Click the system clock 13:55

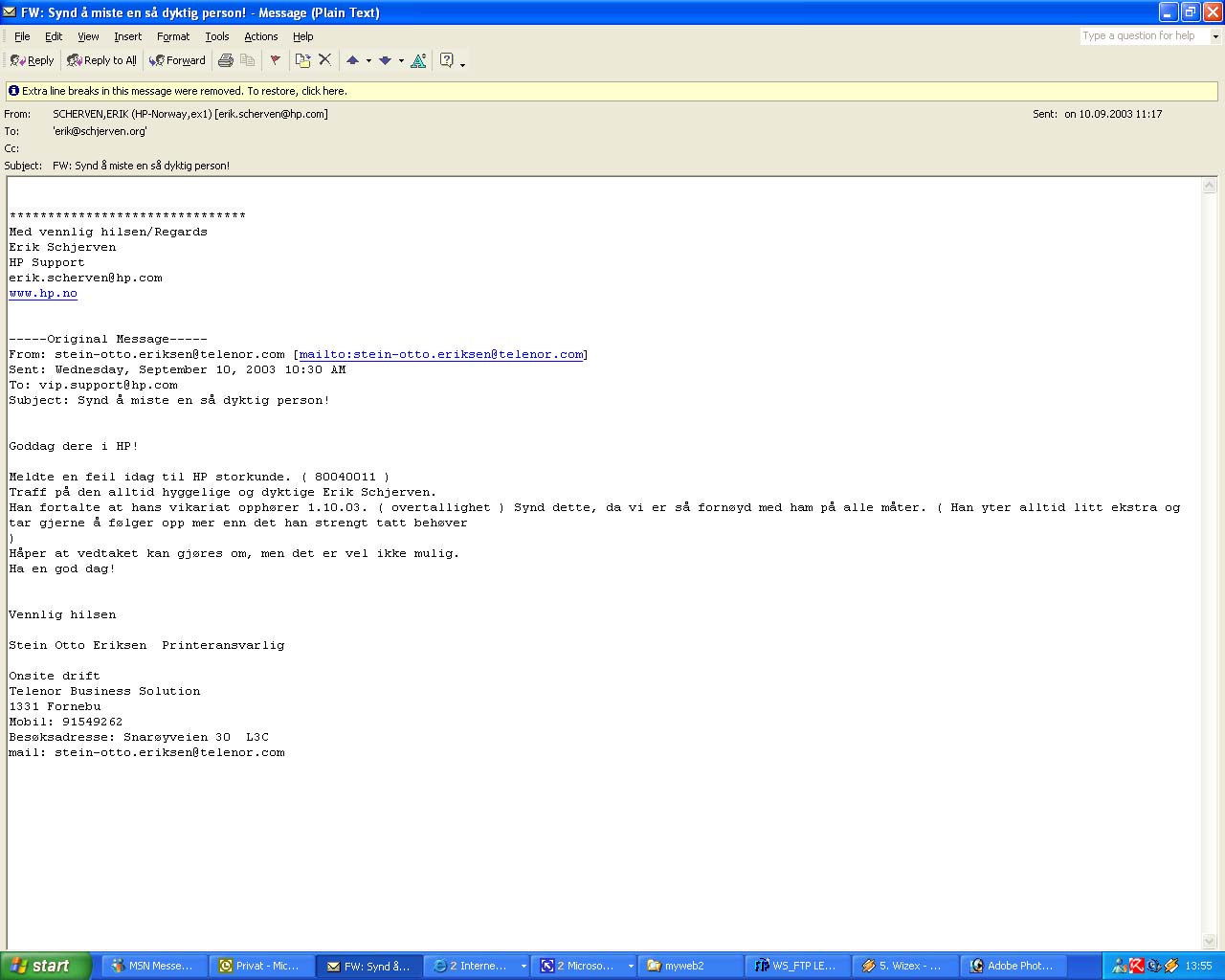(1198, 966)
